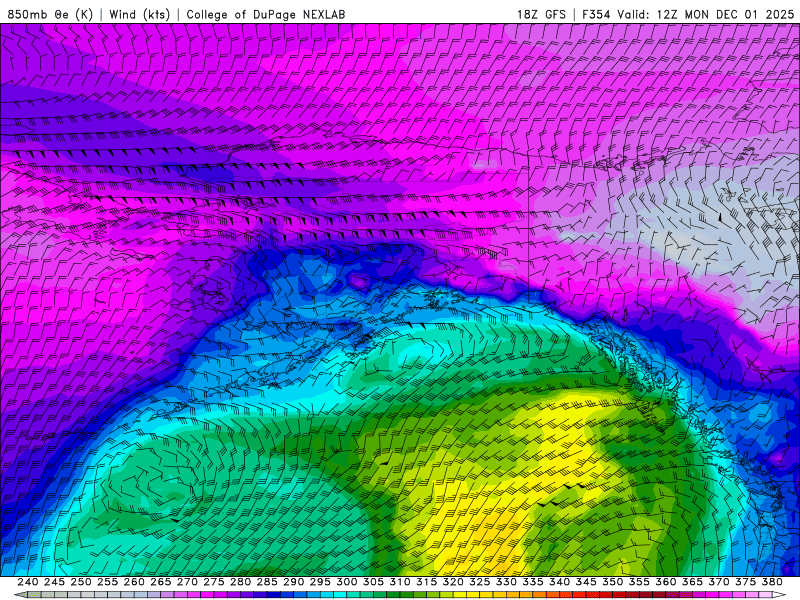Screen dimensions: 800x600
Task: Click the 255 colorbar scale label
Action: pyautogui.click(x=107, y=582)
